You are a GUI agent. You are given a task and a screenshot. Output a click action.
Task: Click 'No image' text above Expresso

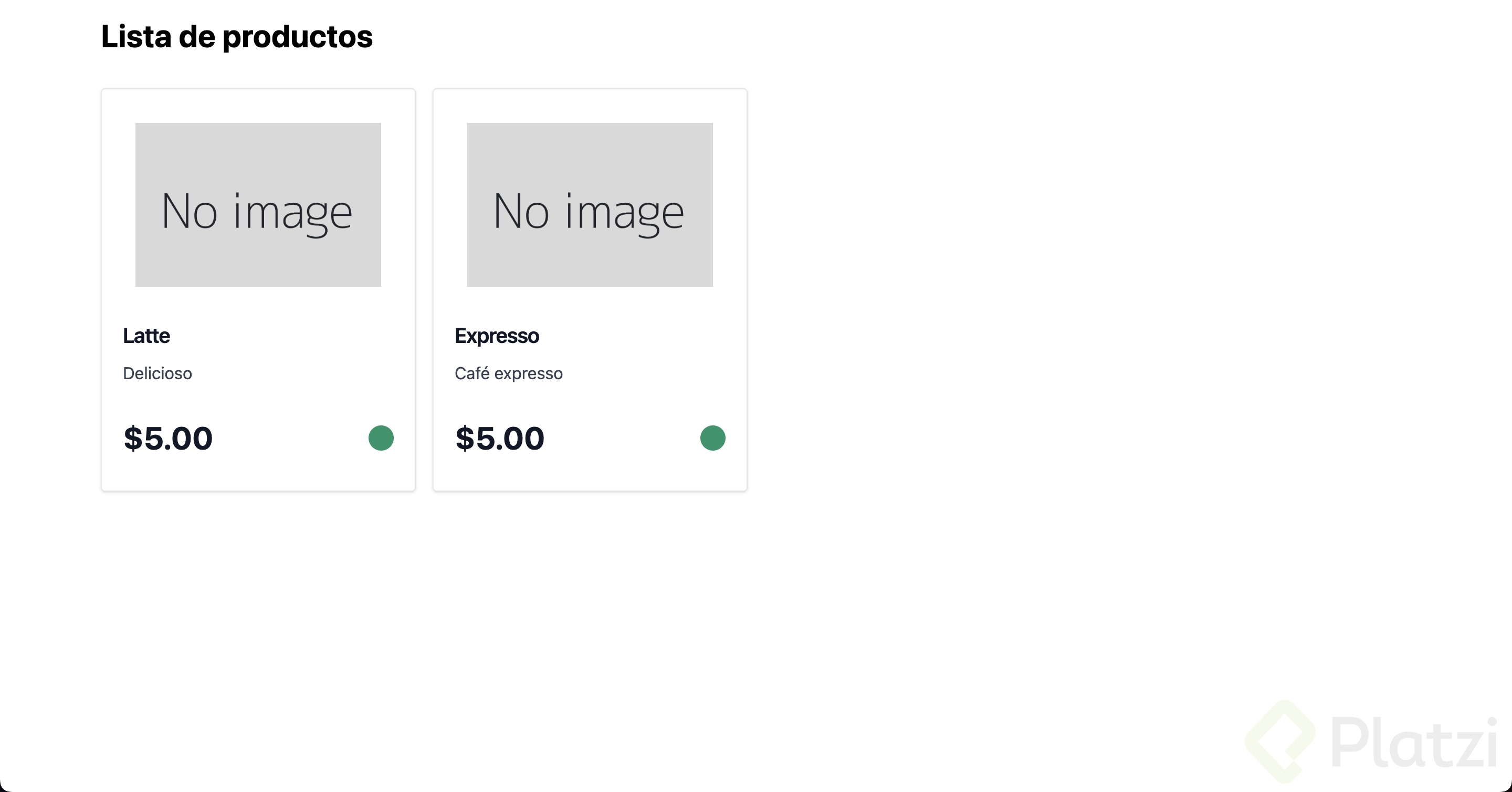click(x=589, y=213)
